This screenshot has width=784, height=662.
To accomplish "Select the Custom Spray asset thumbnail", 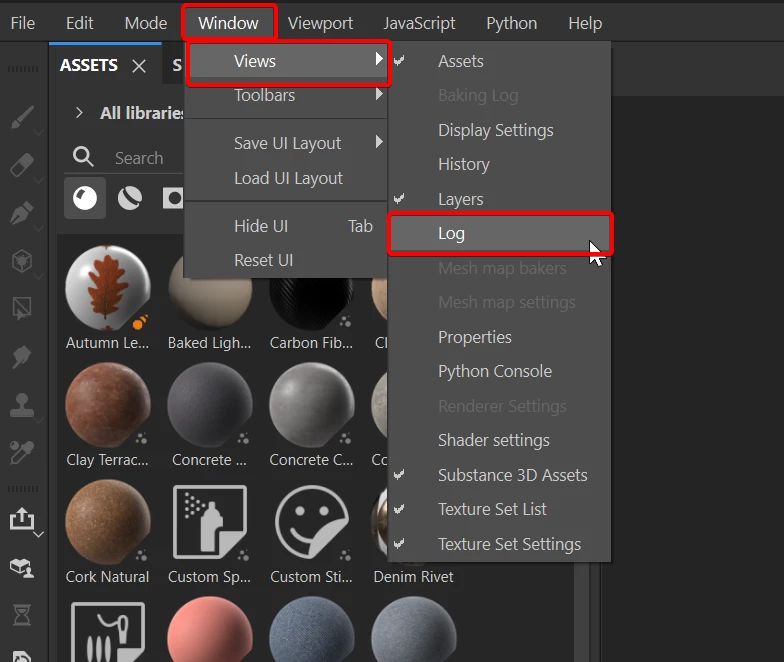I will pyautogui.click(x=210, y=522).
